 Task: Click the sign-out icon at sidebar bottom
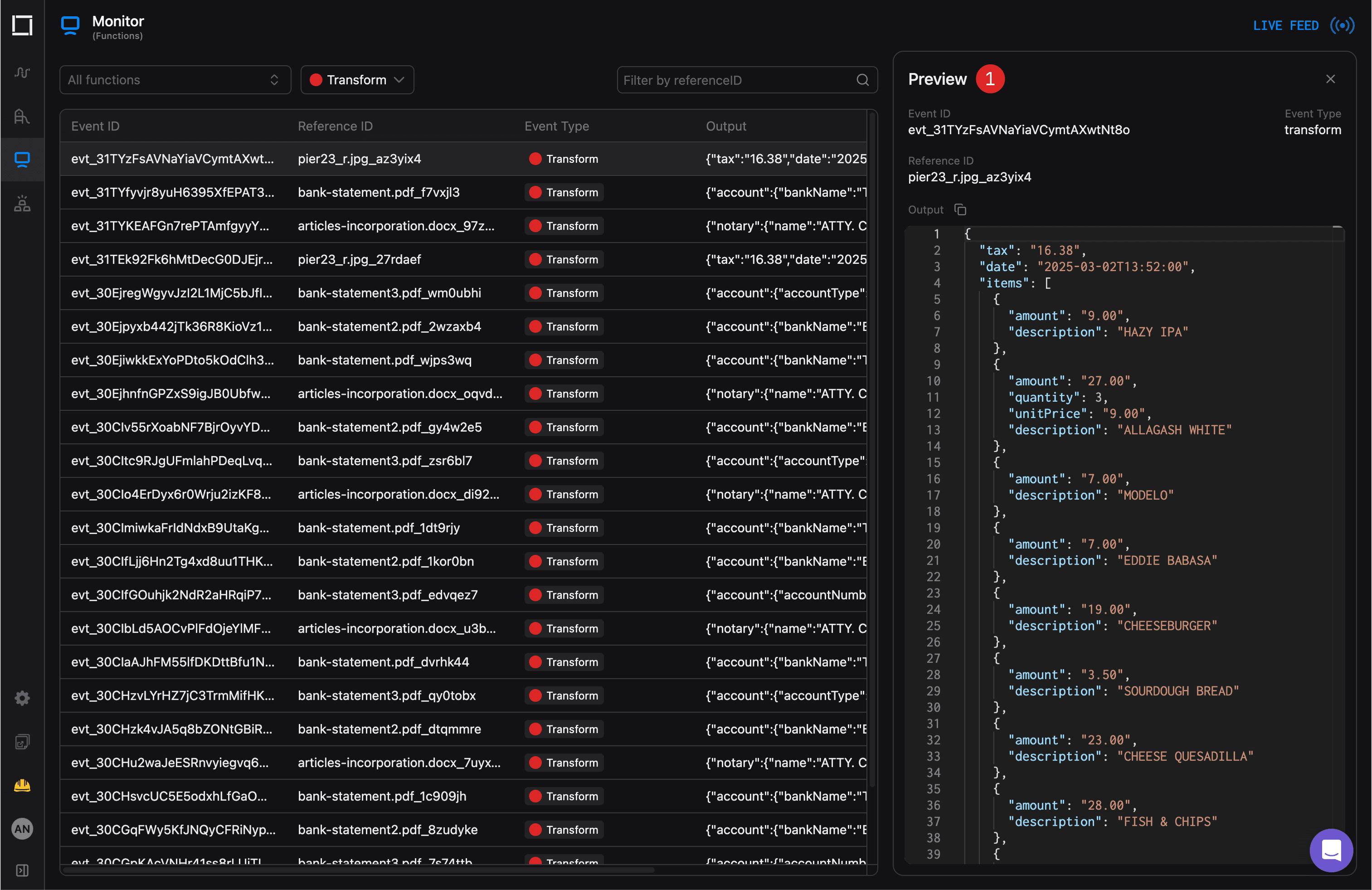[x=22, y=871]
